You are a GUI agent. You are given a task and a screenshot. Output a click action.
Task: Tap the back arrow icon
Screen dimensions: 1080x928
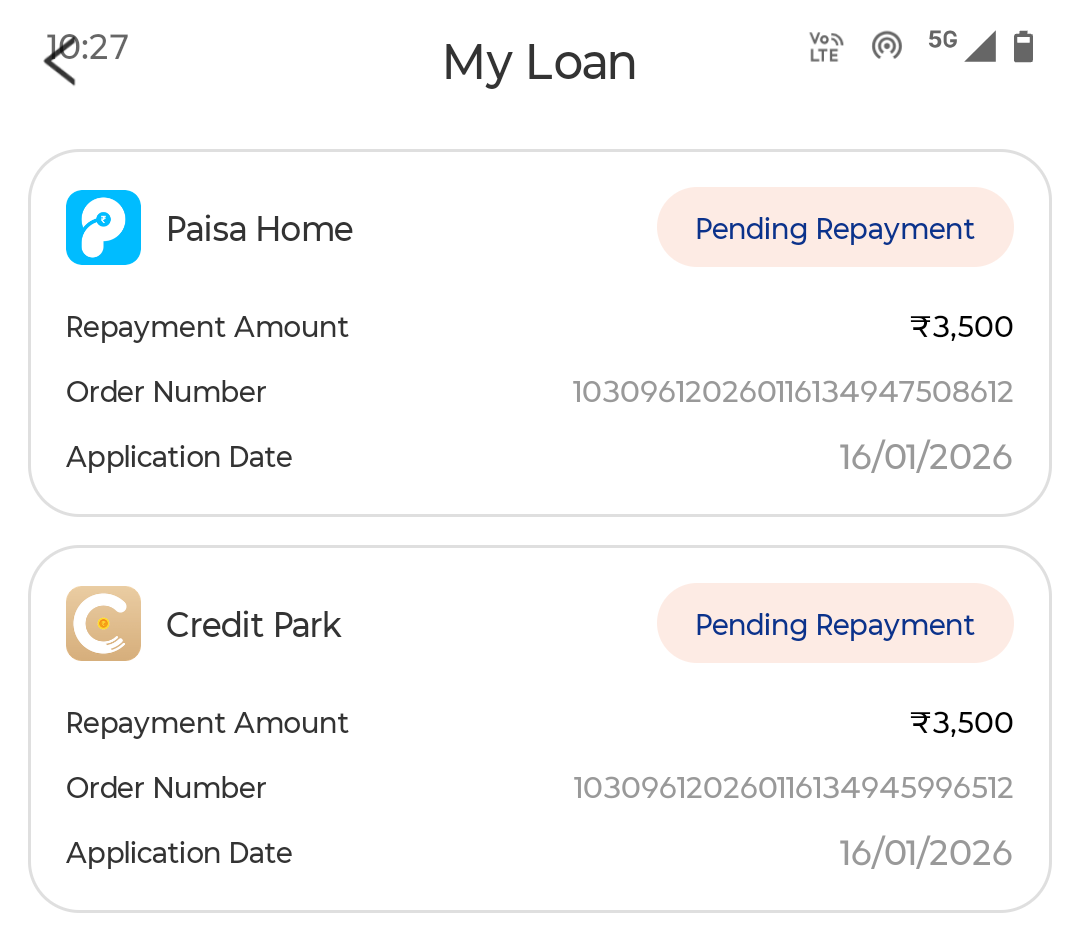(x=60, y=61)
